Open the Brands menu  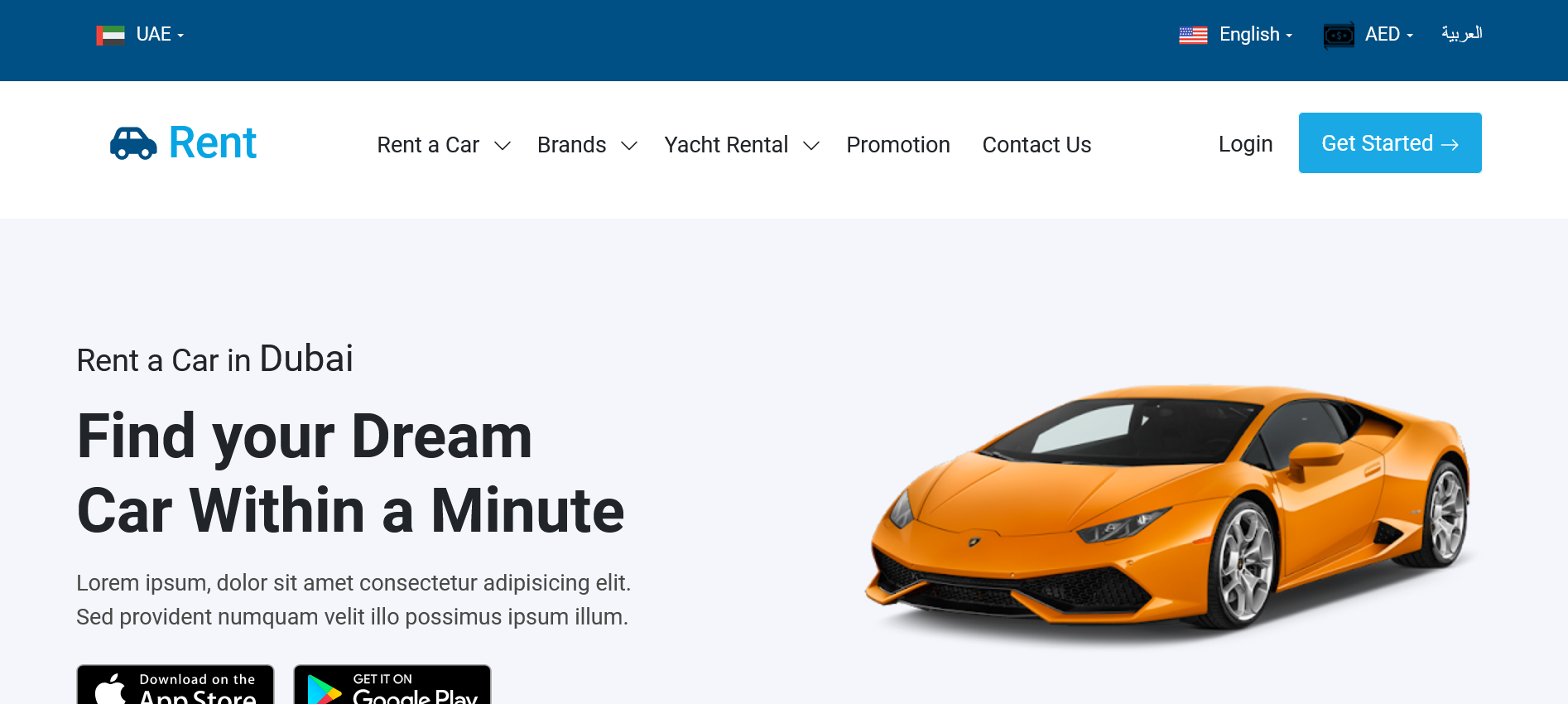pyautogui.click(x=572, y=145)
